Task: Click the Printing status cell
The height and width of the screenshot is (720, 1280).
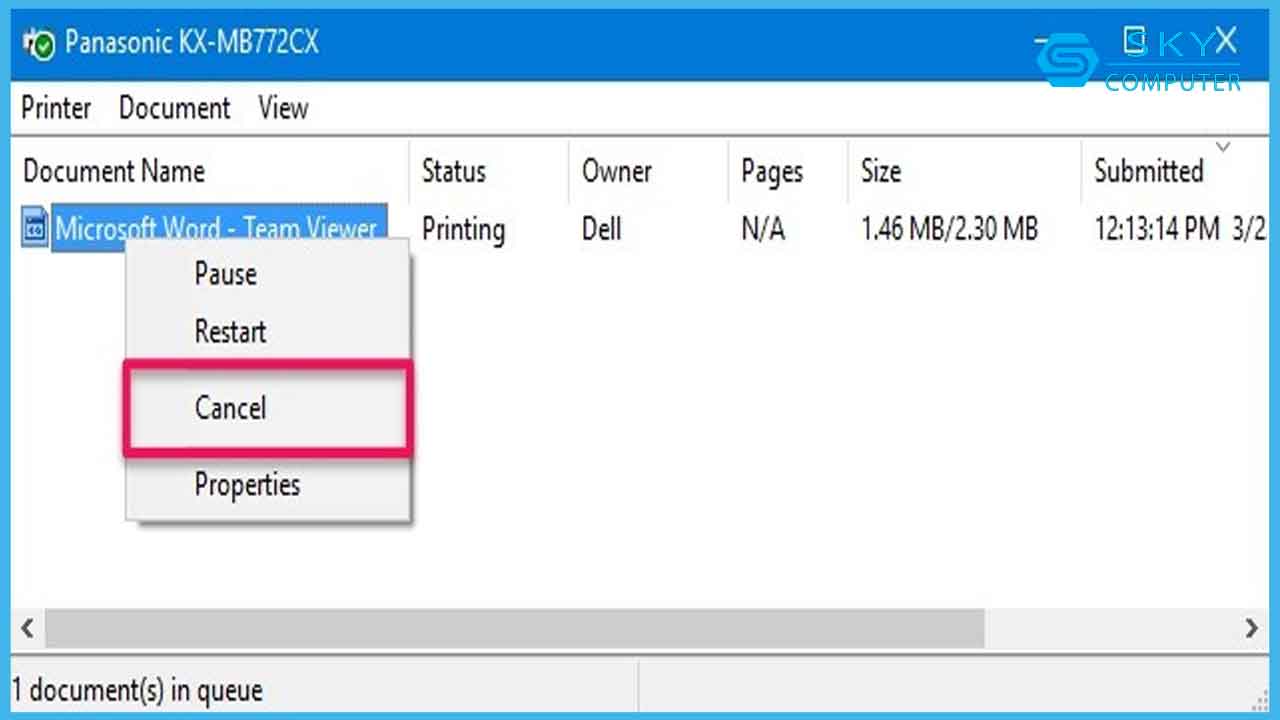Action: click(x=463, y=230)
